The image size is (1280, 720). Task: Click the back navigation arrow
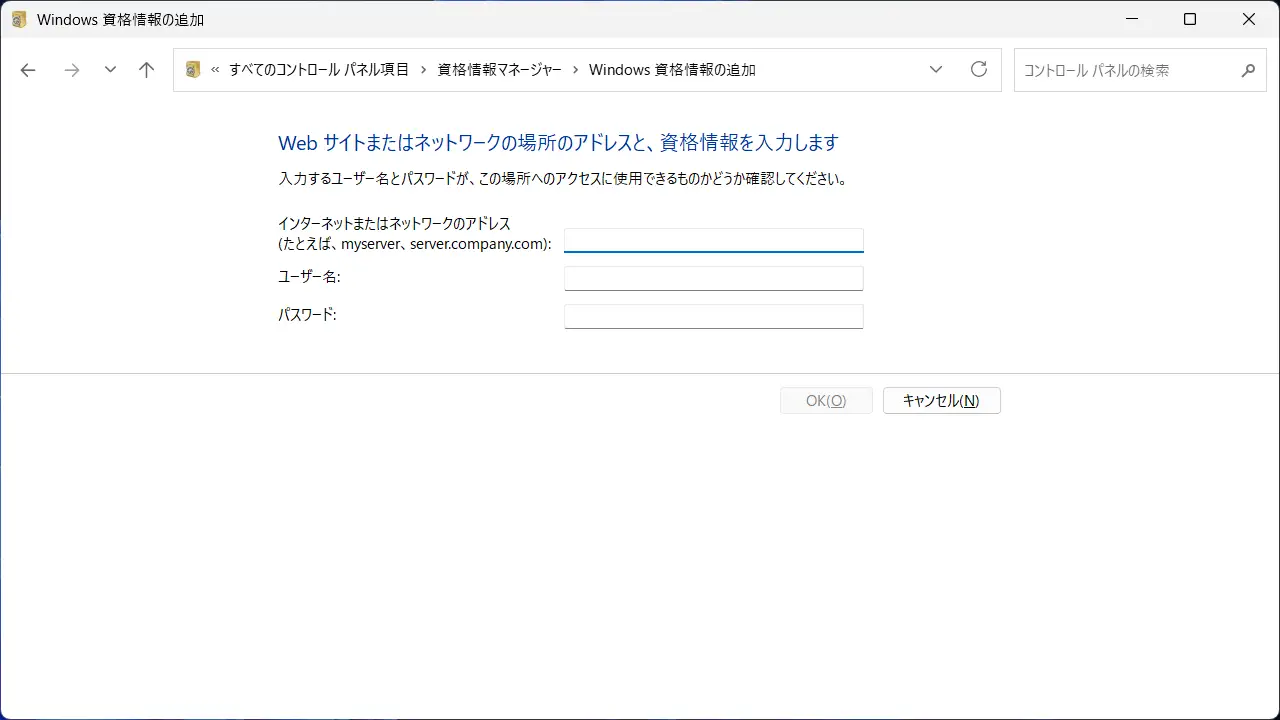[27, 69]
